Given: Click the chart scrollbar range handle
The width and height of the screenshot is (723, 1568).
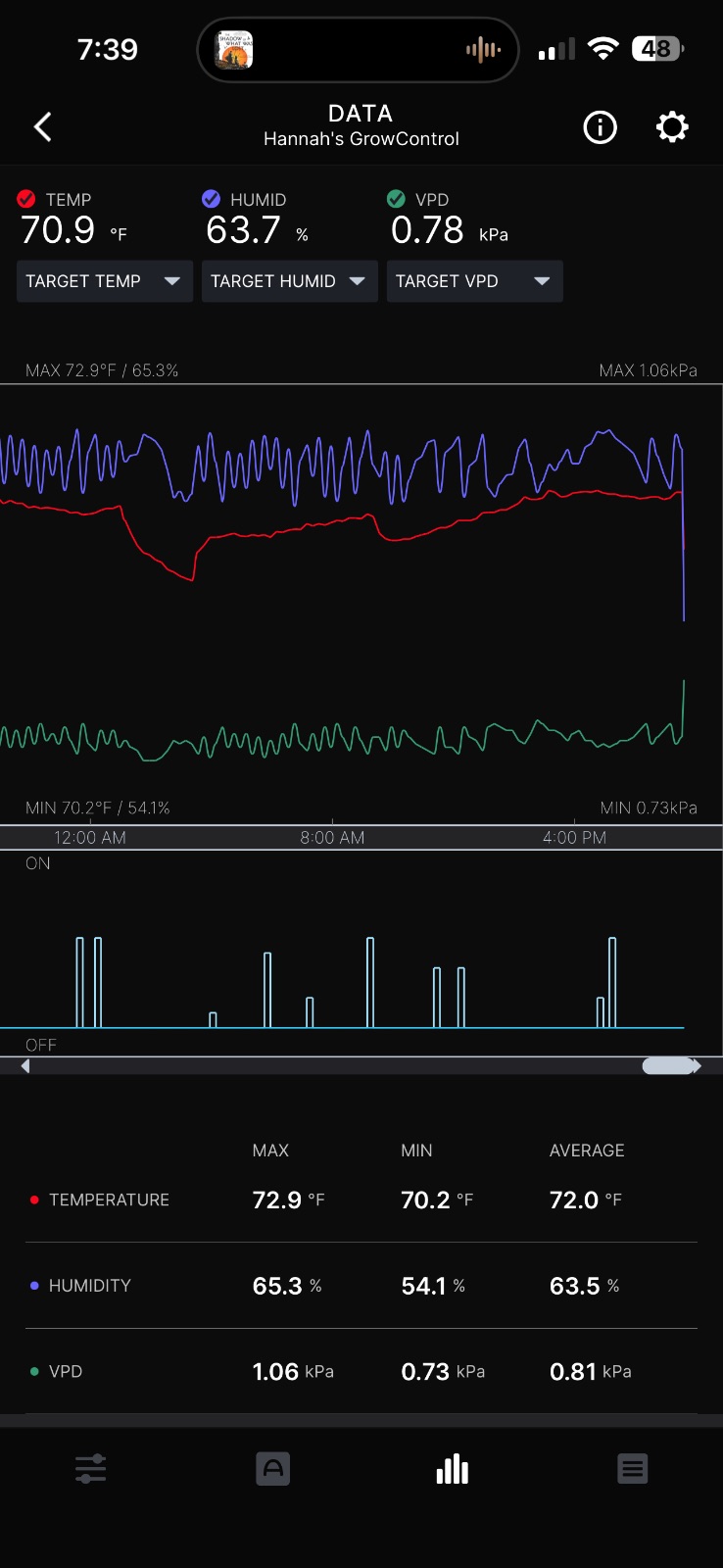Looking at the screenshot, I should click(x=668, y=1066).
